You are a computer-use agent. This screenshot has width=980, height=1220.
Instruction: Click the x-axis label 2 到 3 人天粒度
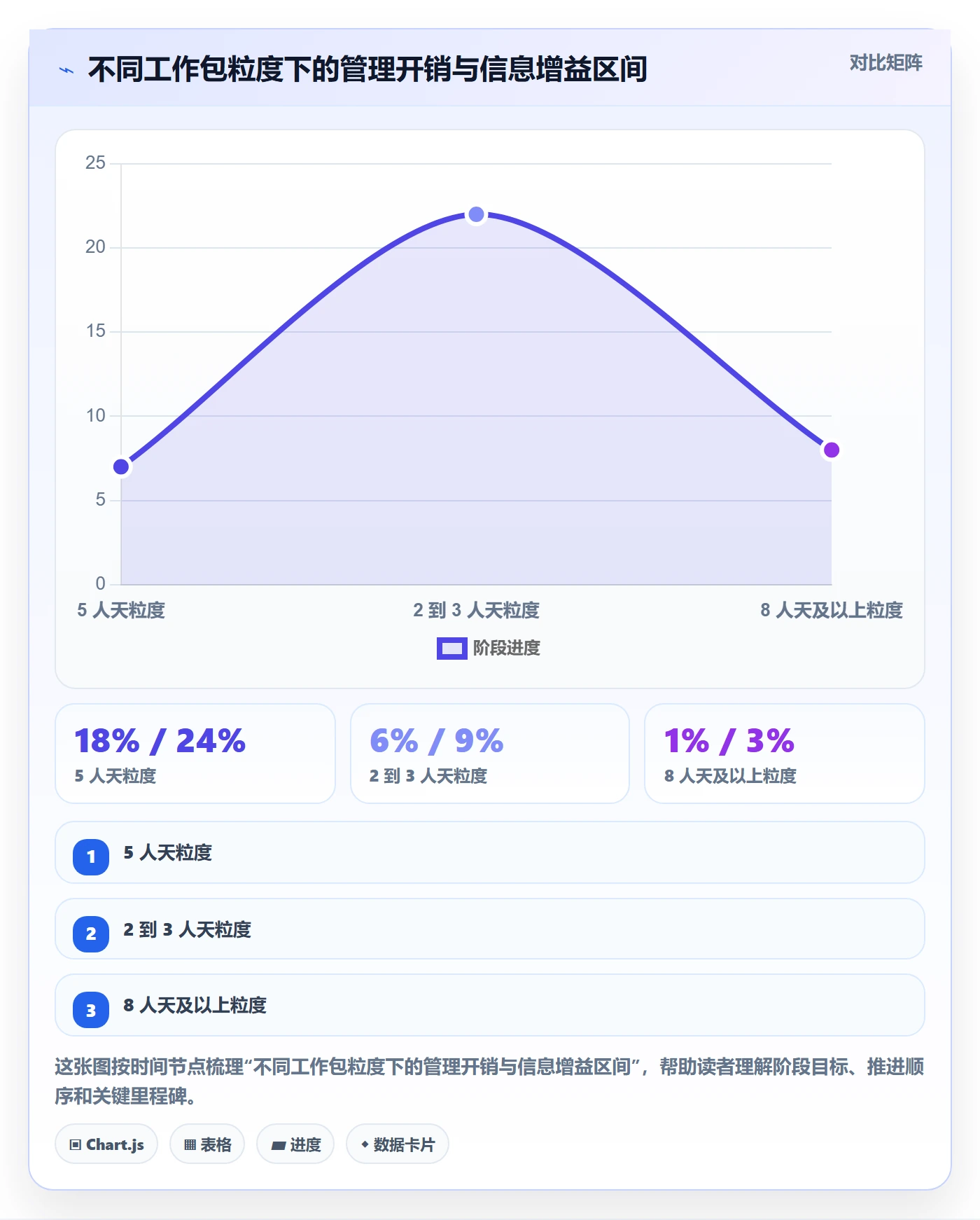(x=476, y=610)
